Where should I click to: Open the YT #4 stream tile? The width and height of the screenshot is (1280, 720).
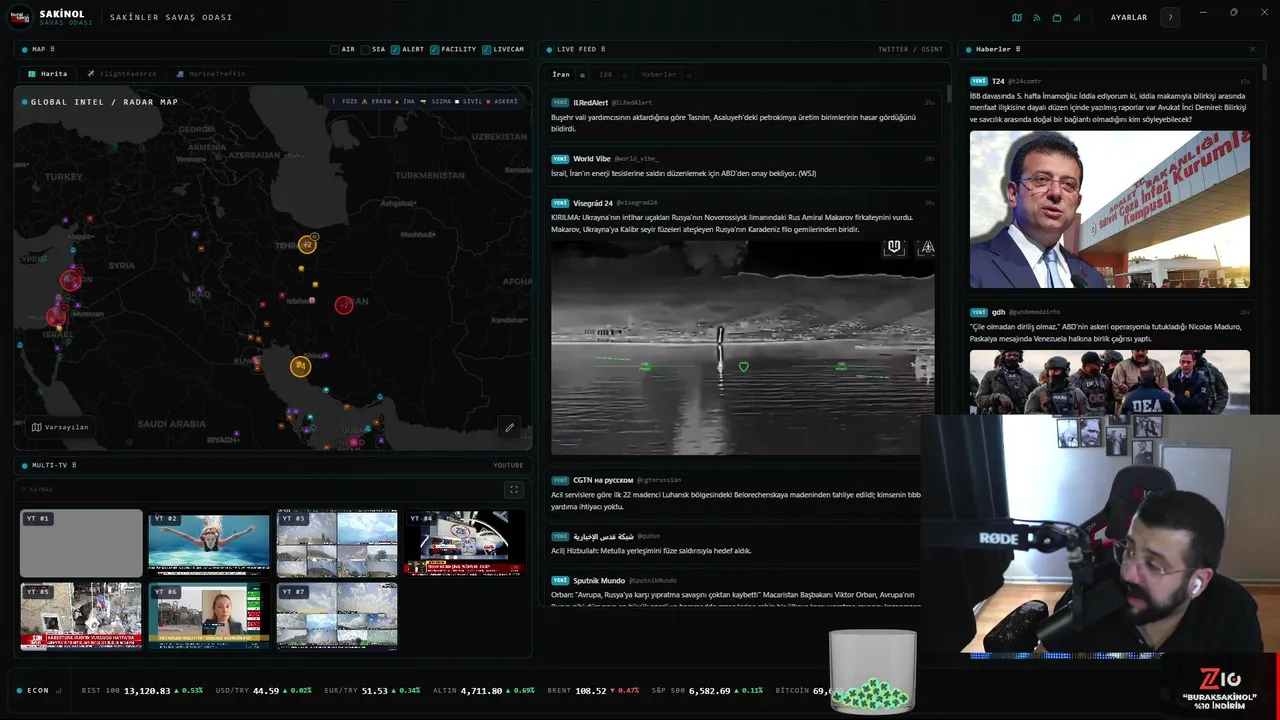(x=465, y=543)
